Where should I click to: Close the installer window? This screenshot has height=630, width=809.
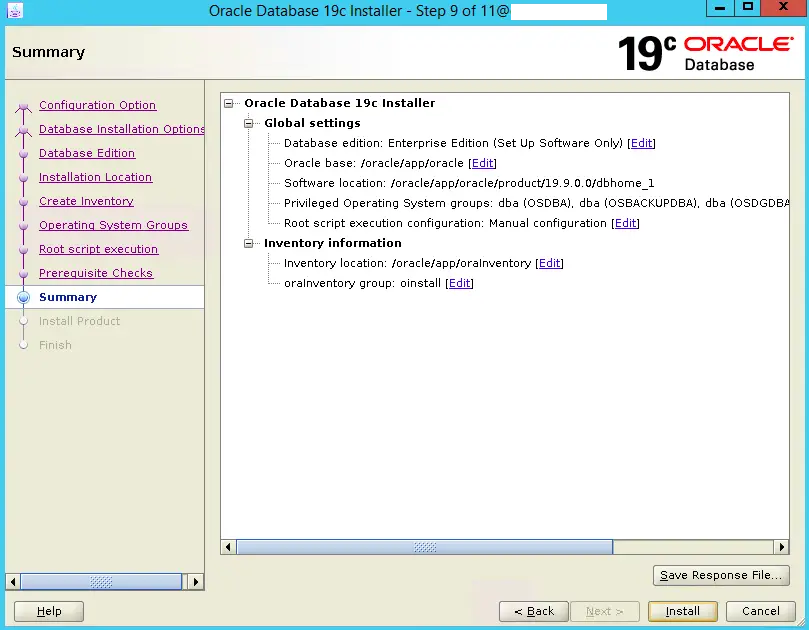coord(783,8)
